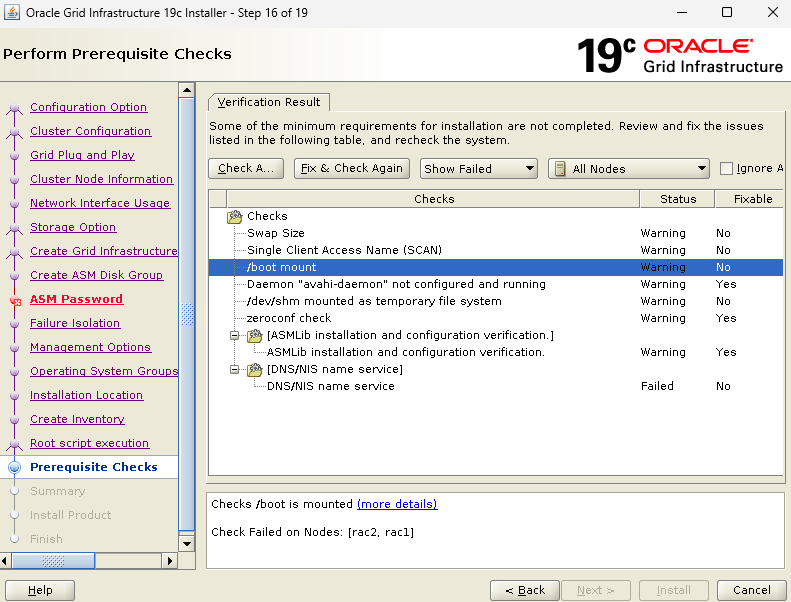The width and height of the screenshot is (791, 602).
Task: Click the server icon in All Nodes combo
Action: 560,169
